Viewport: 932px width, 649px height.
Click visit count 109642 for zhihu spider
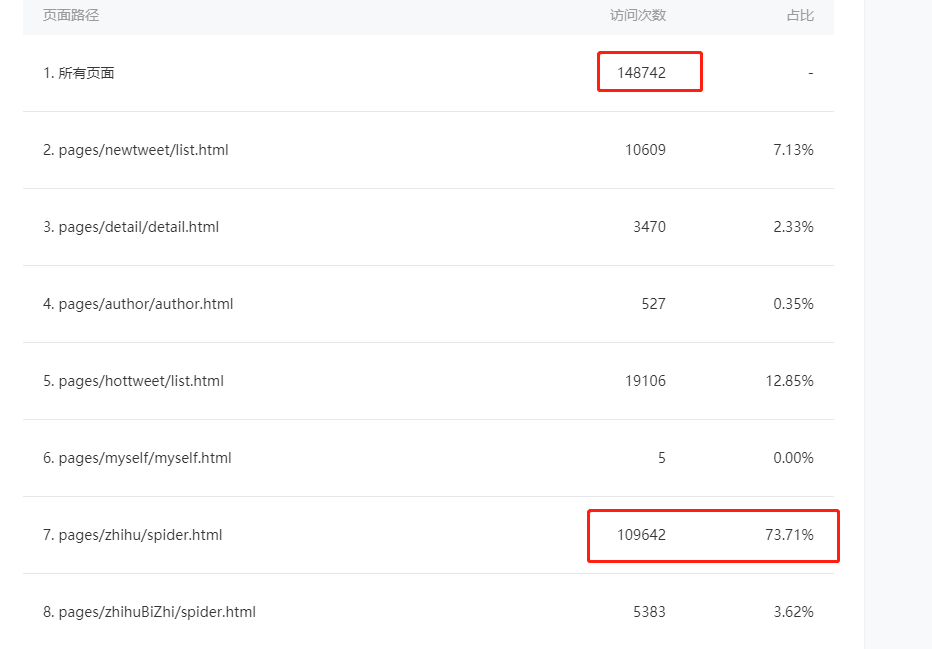(x=641, y=535)
